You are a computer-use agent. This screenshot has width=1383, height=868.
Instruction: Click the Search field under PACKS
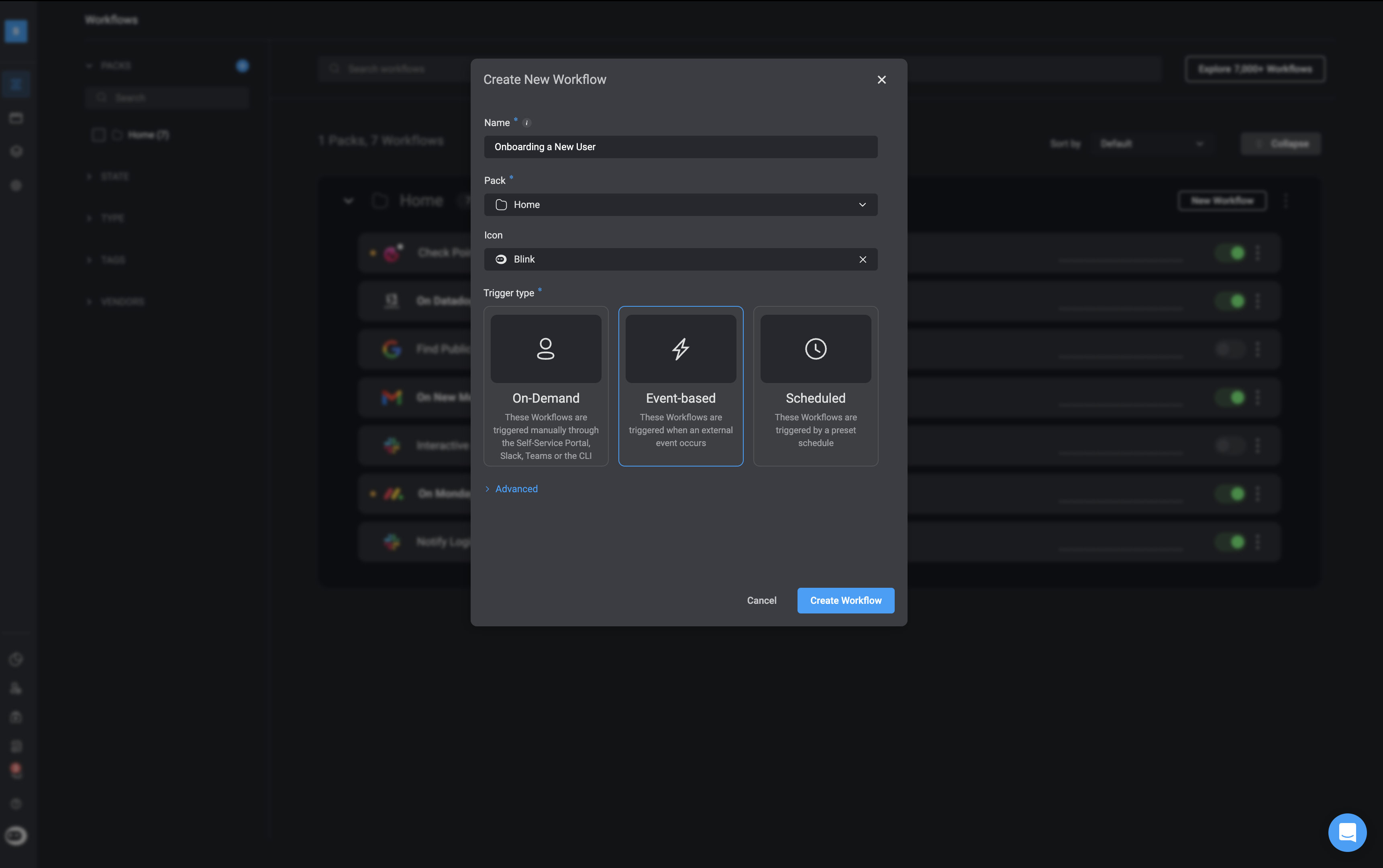point(167,98)
